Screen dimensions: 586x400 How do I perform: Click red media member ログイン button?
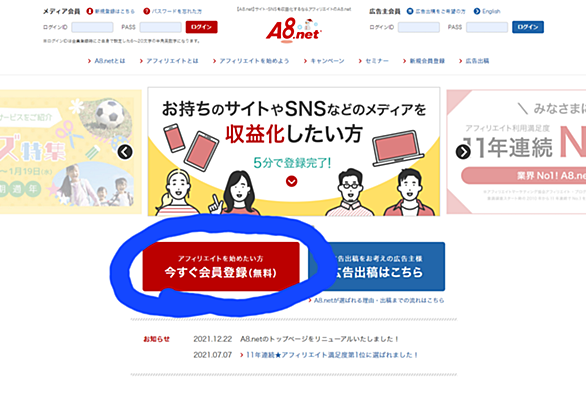(201, 27)
